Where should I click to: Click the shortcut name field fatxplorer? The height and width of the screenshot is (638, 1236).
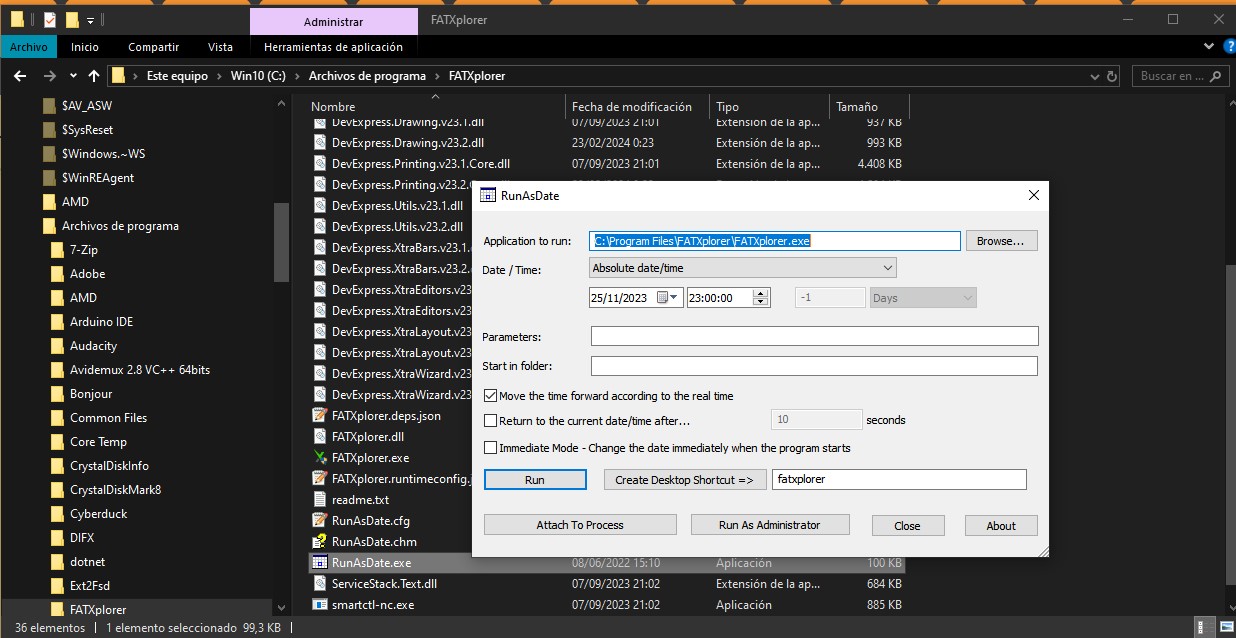tap(899, 480)
